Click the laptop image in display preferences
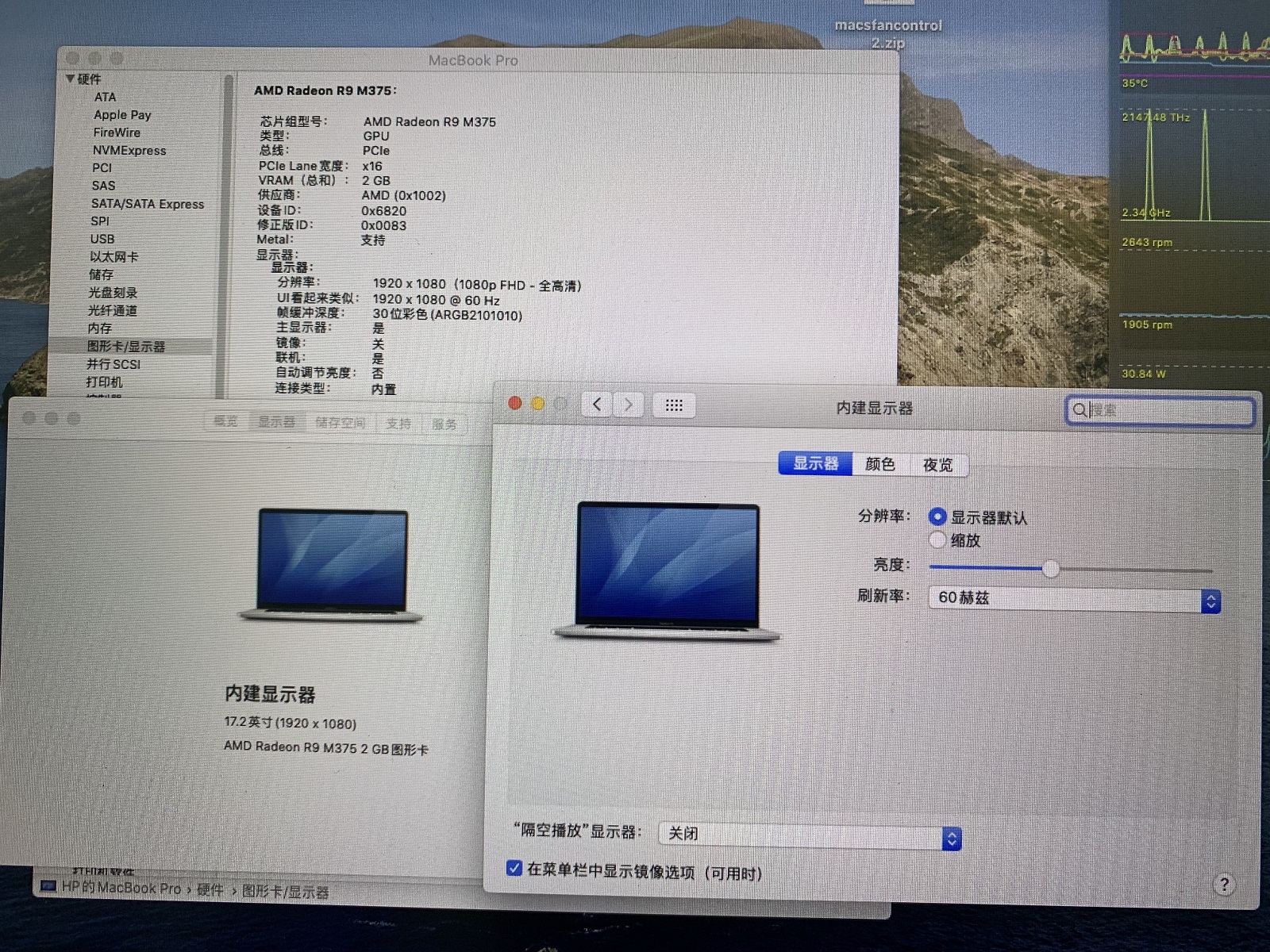The width and height of the screenshot is (1270, 952). [x=667, y=570]
